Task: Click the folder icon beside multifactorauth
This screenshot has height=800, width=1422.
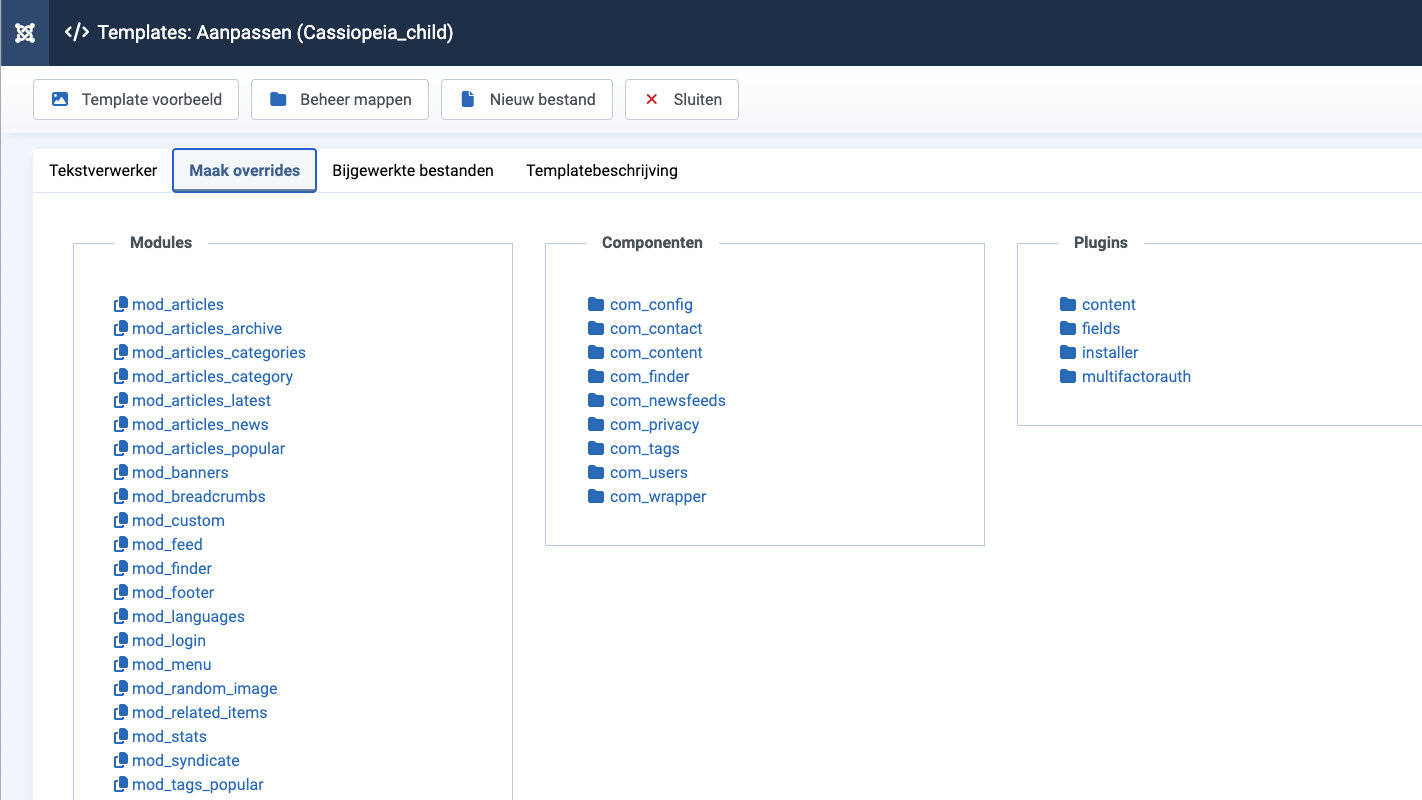Action: pyautogui.click(x=1068, y=376)
